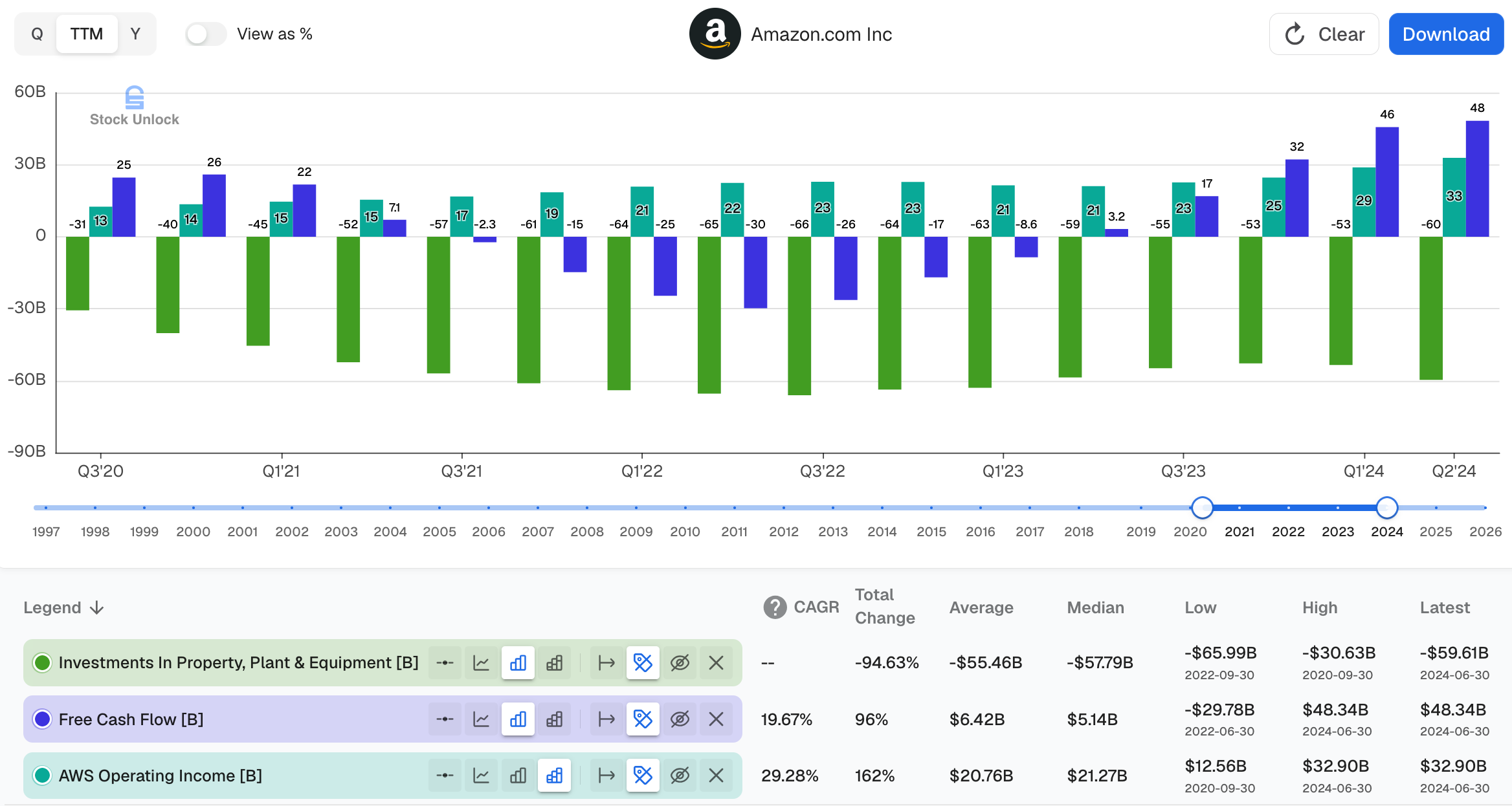Download the chart
1512x806 pixels.
point(1446,34)
